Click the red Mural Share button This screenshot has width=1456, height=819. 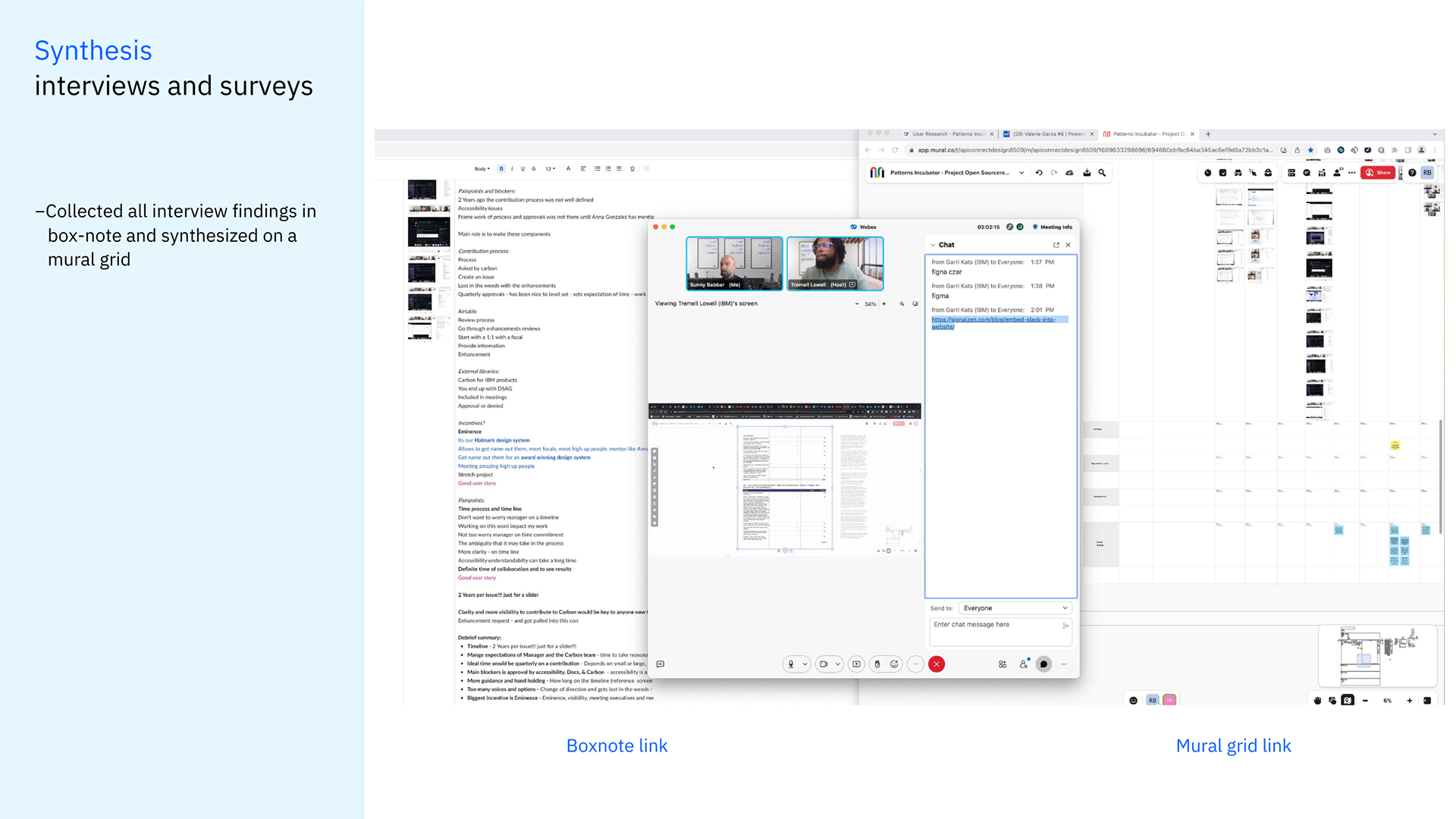(1379, 173)
